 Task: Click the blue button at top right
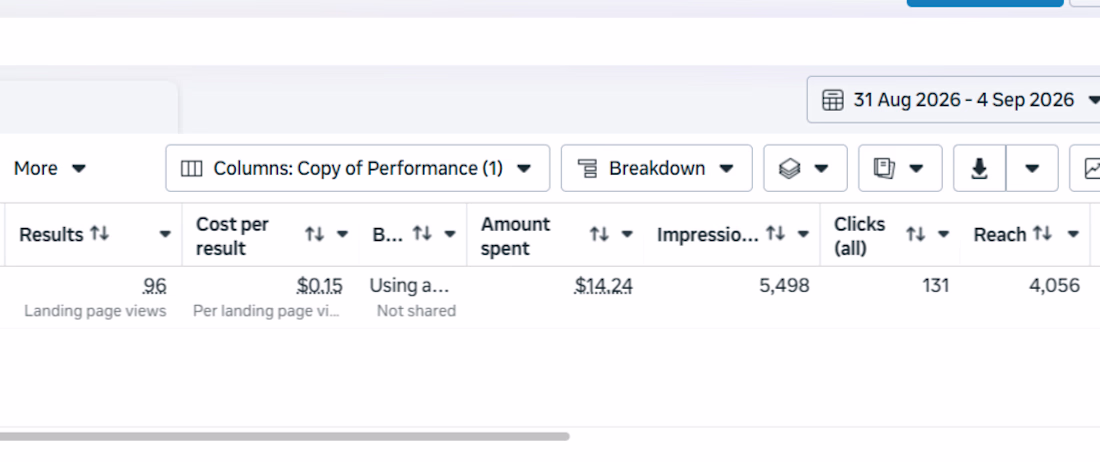pyautogui.click(x=985, y=4)
